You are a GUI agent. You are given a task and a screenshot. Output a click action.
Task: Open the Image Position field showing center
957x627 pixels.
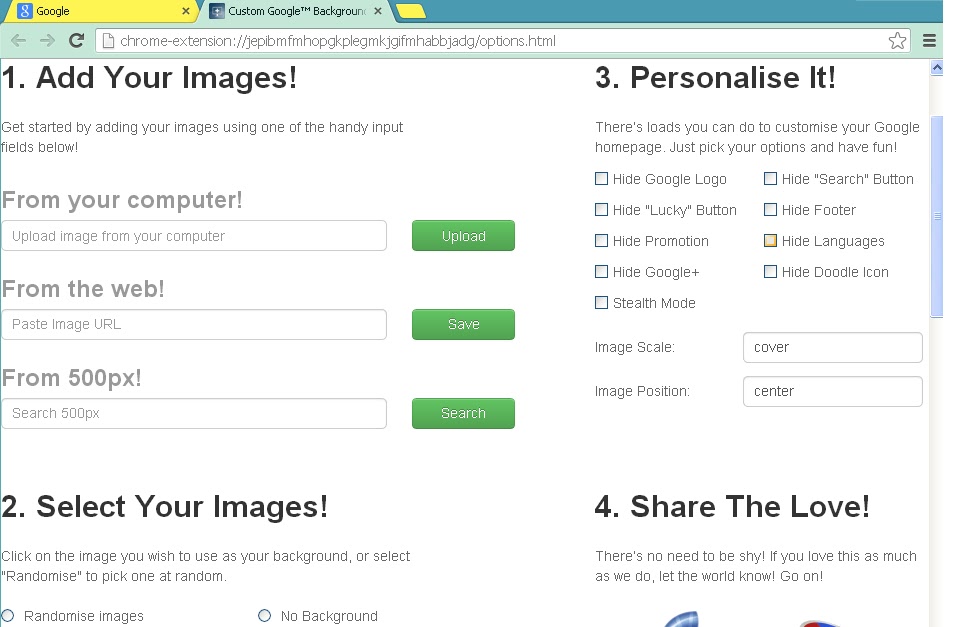[832, 390]
